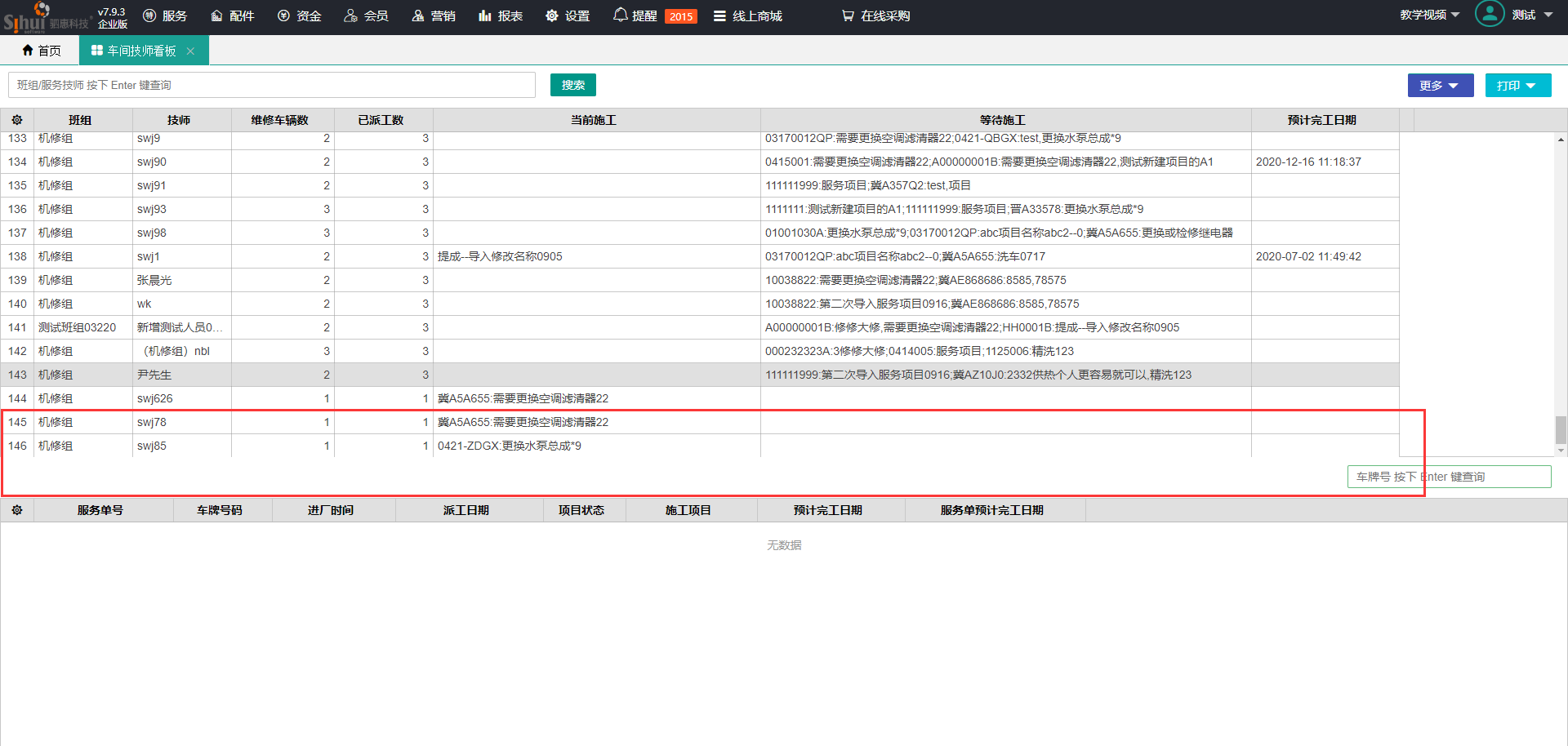The image size is (1568, 746).
Task: Expand the 打印 print dropdown
Action: [x=1517, y=86]
